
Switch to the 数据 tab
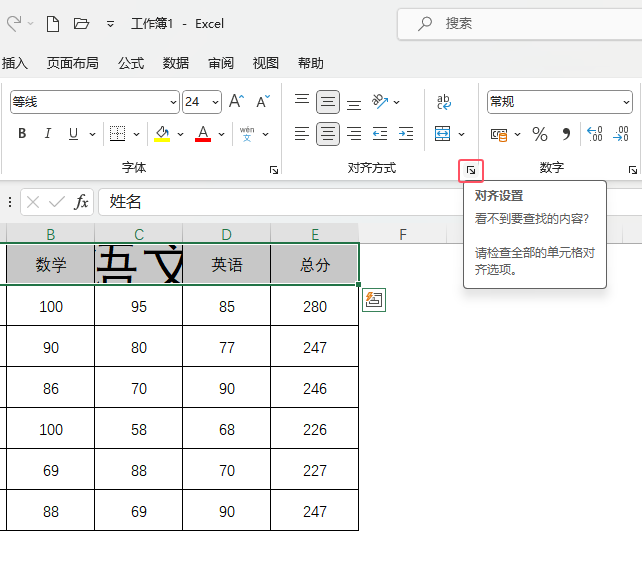[176, 63]
